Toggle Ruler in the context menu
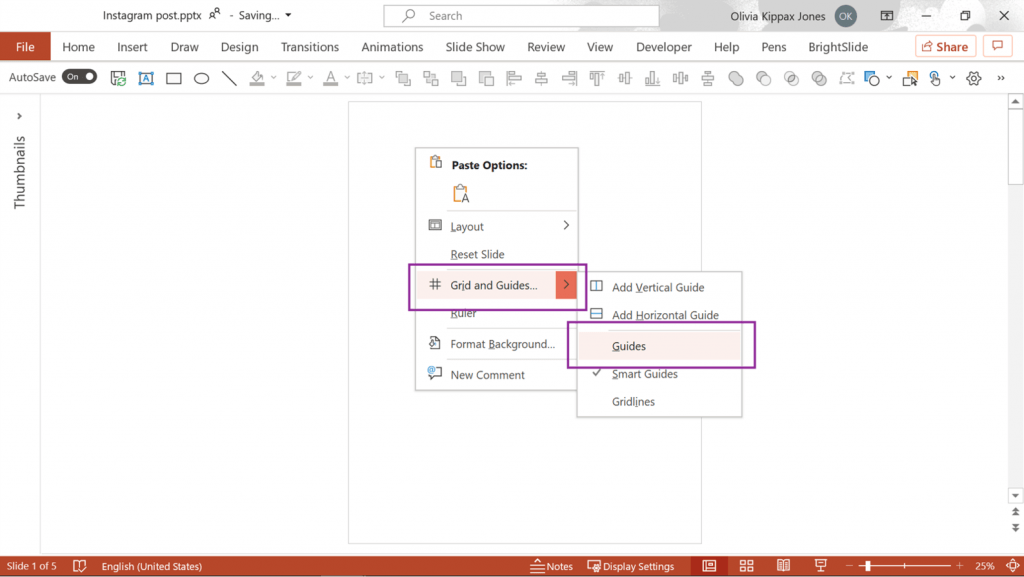Screen dimensions: 1024x577 pos(496,313)
